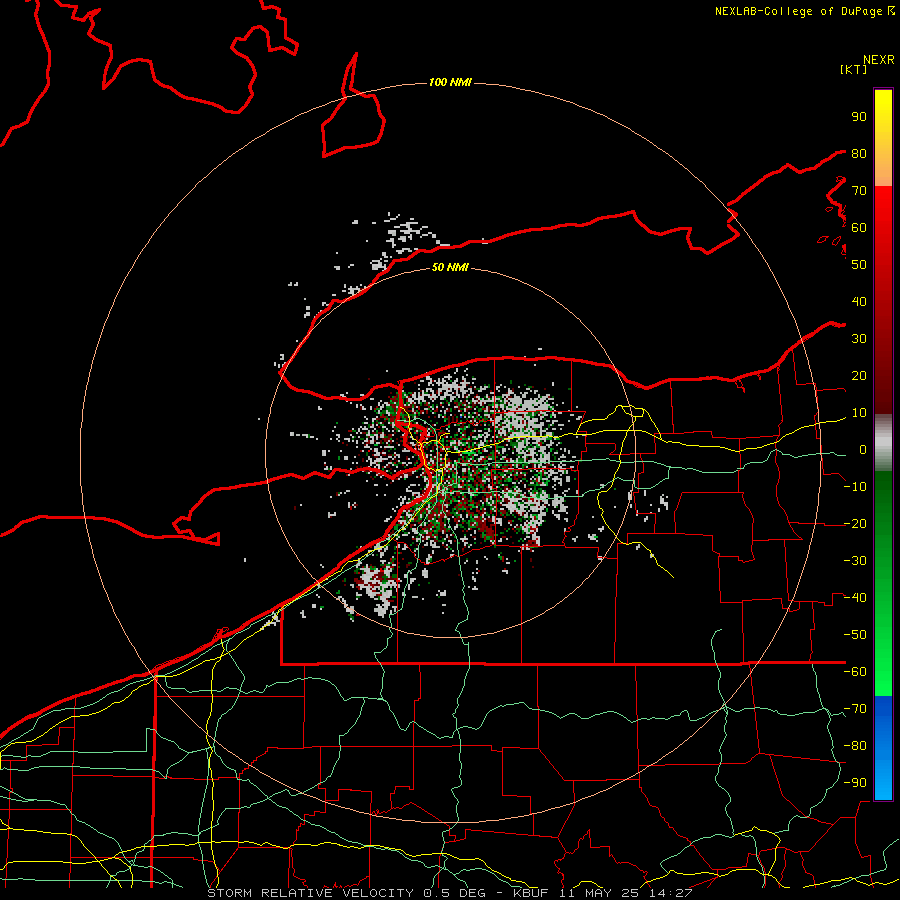
Task: Click the gray zero-velocity segment of the color bar
Action: 883,443
